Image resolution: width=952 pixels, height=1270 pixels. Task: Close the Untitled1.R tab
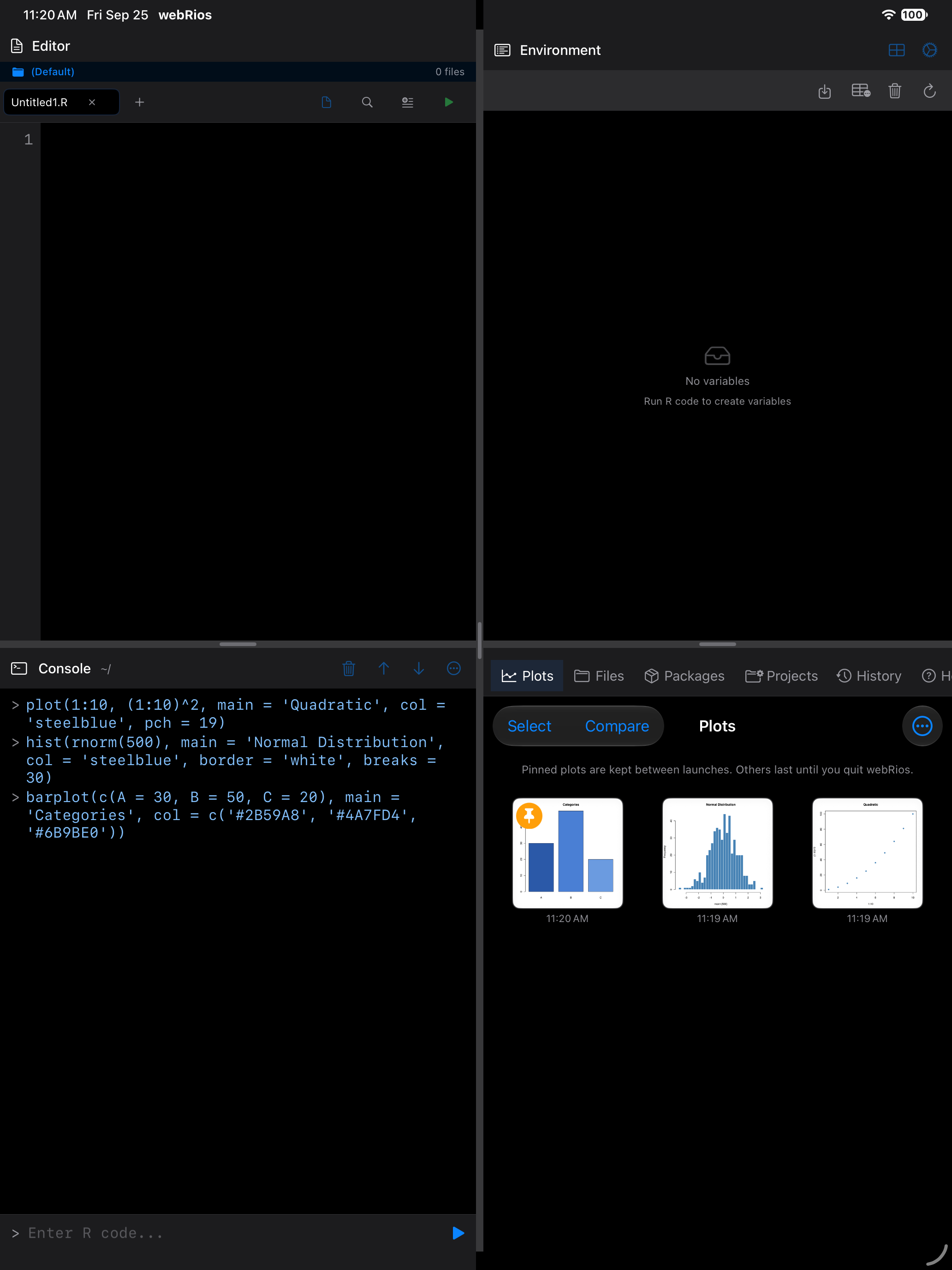(x=92, y=102)
